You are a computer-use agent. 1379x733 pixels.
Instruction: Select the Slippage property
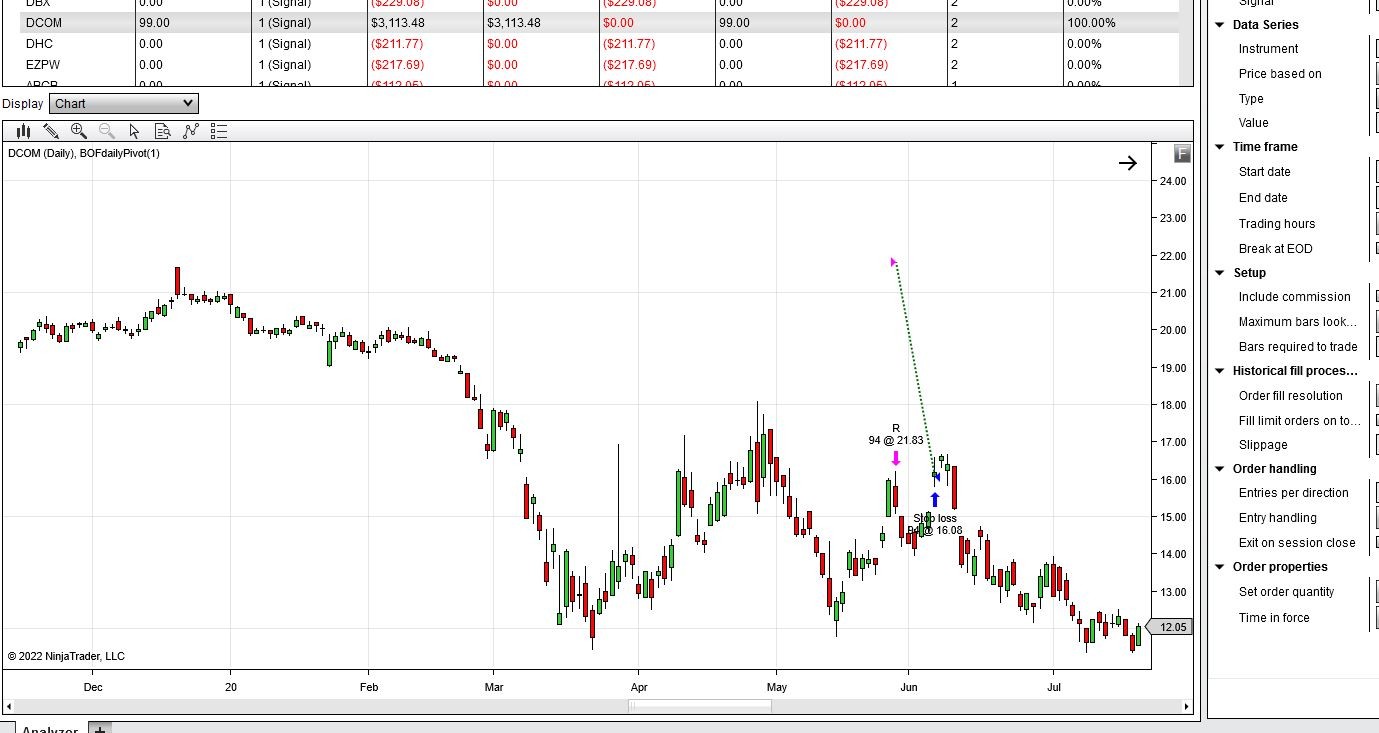click(1263, 445)
